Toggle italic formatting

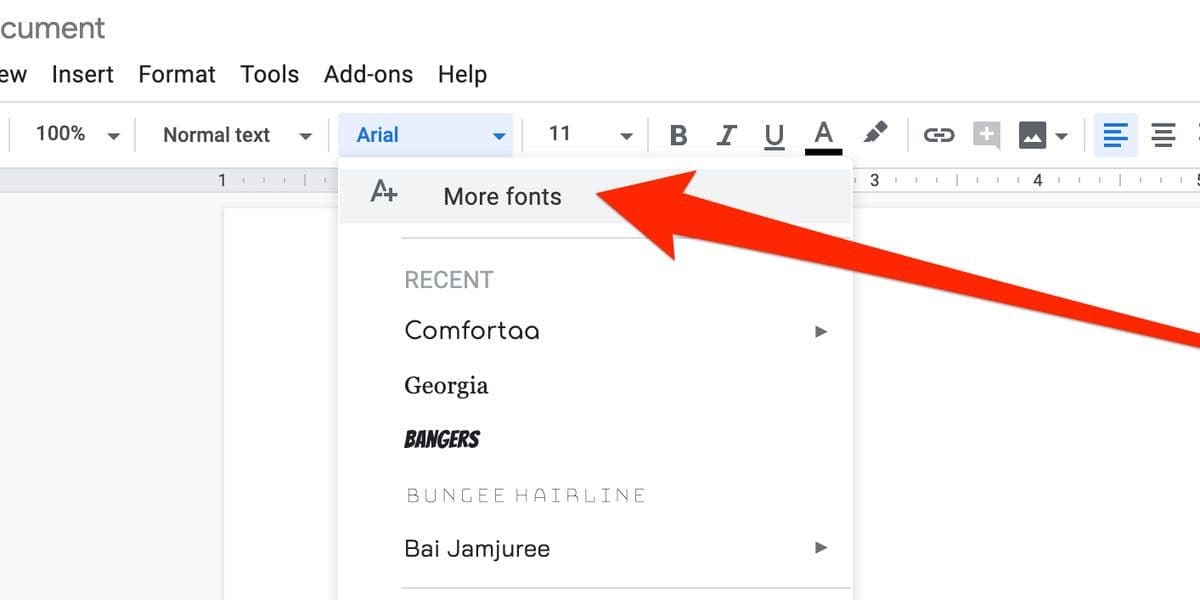coord(727,135)
